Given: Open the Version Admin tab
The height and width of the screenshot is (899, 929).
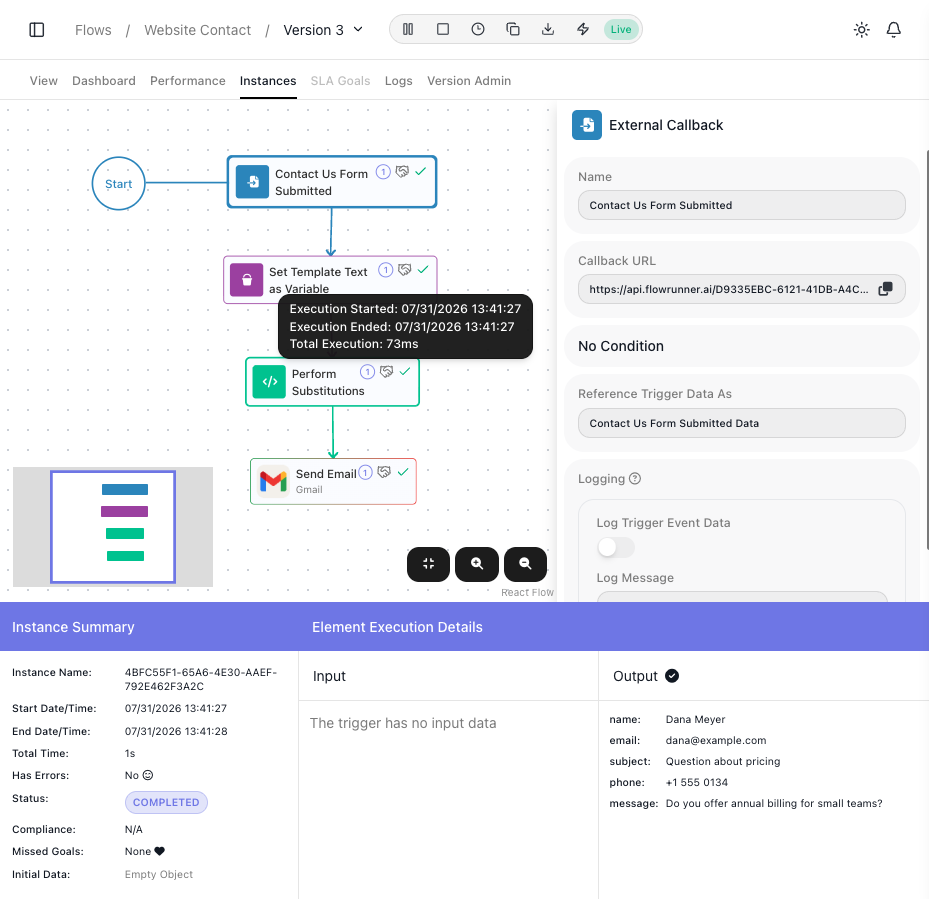Looking at the screenshot, I should (469, 81).
